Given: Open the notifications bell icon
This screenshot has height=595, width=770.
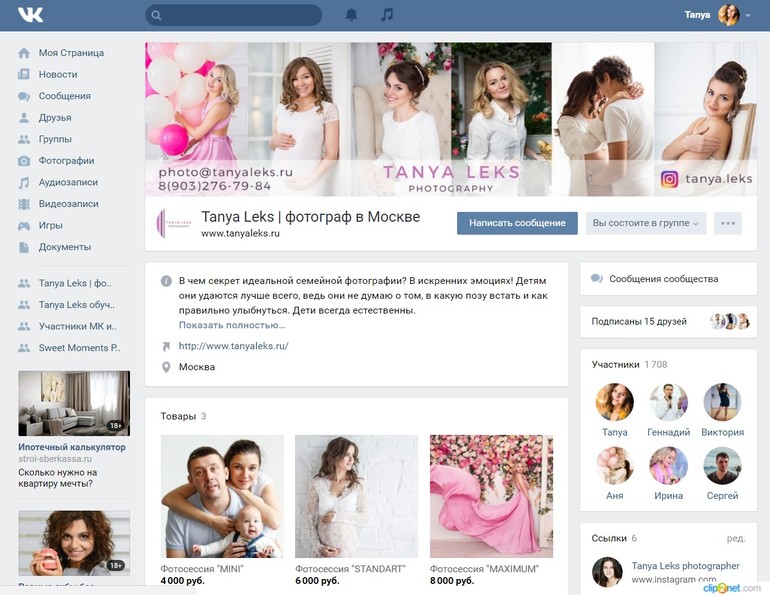Looking at the screenshot, I should tap(351, 15).
